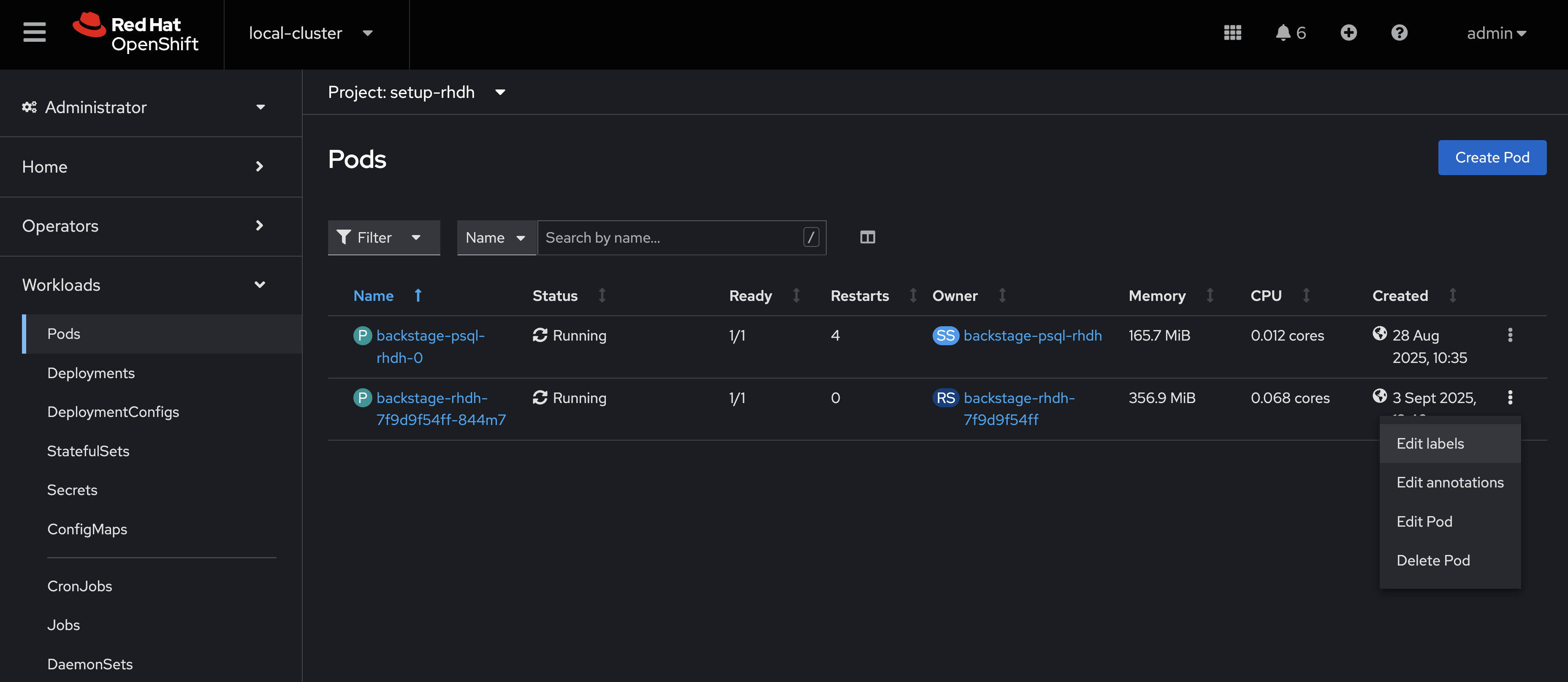Open owner backstage-psql-rhdh StatefulSet link
The width and height of the screenshot is (1568, 682).
pos(1032,335)
